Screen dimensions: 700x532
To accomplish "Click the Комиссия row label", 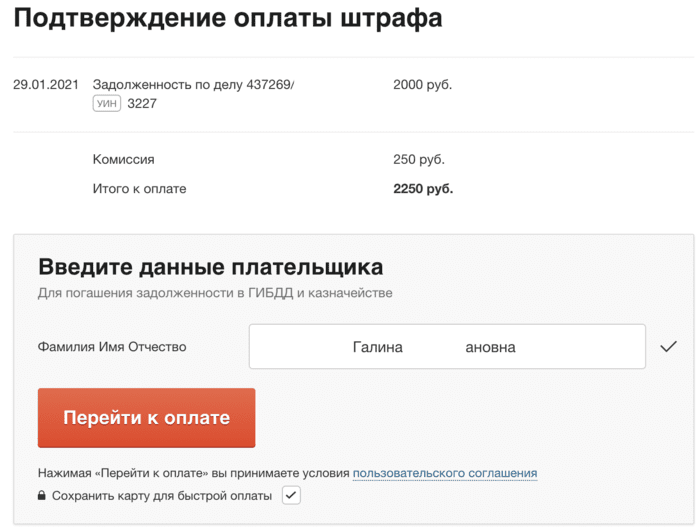I will pos(123,159).
